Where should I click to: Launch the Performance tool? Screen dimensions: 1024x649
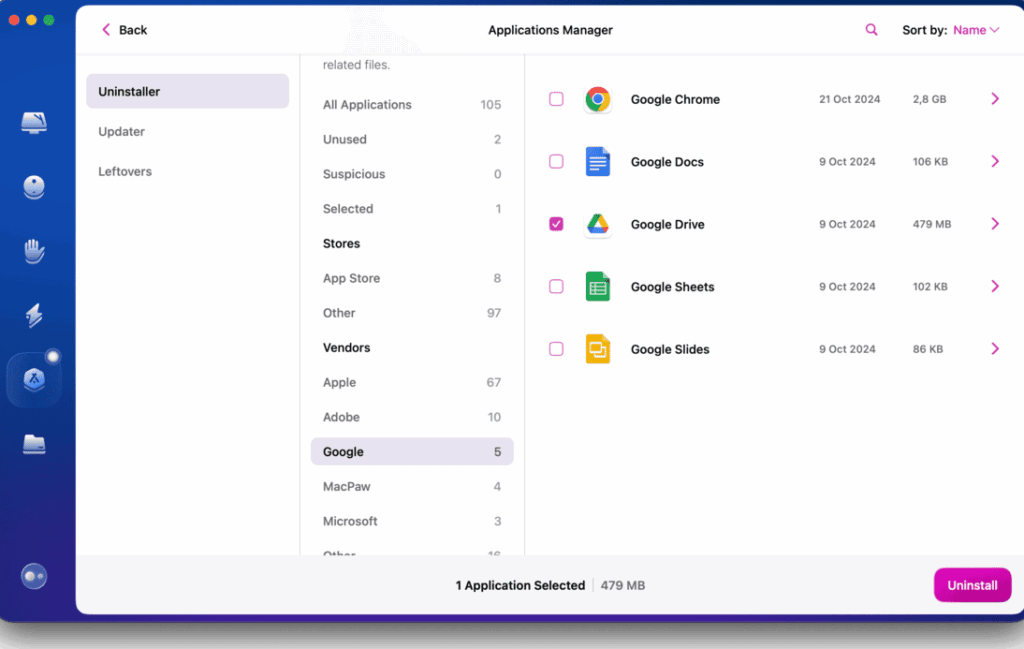[34, 315]
